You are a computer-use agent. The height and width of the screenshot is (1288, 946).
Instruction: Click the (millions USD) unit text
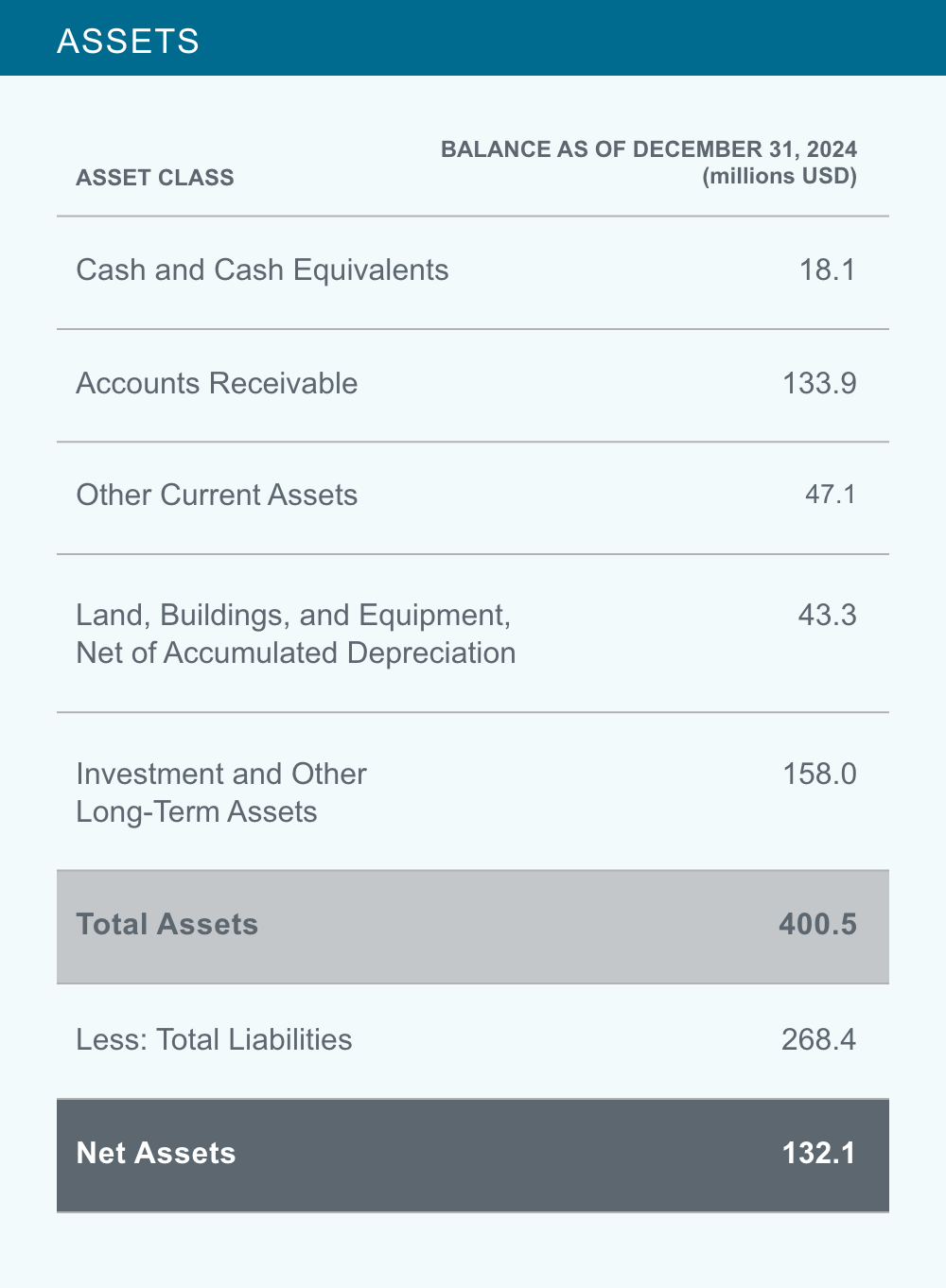pos(780,177)
